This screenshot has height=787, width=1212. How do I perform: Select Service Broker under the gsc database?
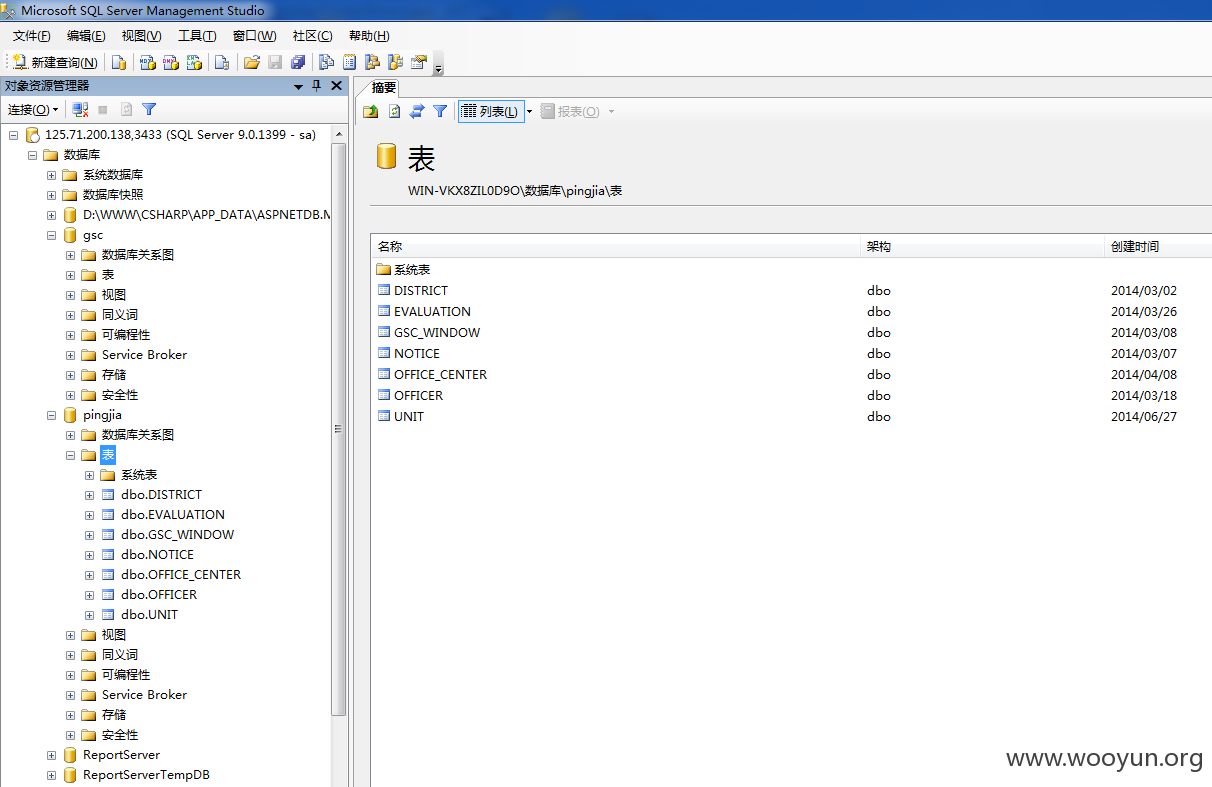(144, 355)
